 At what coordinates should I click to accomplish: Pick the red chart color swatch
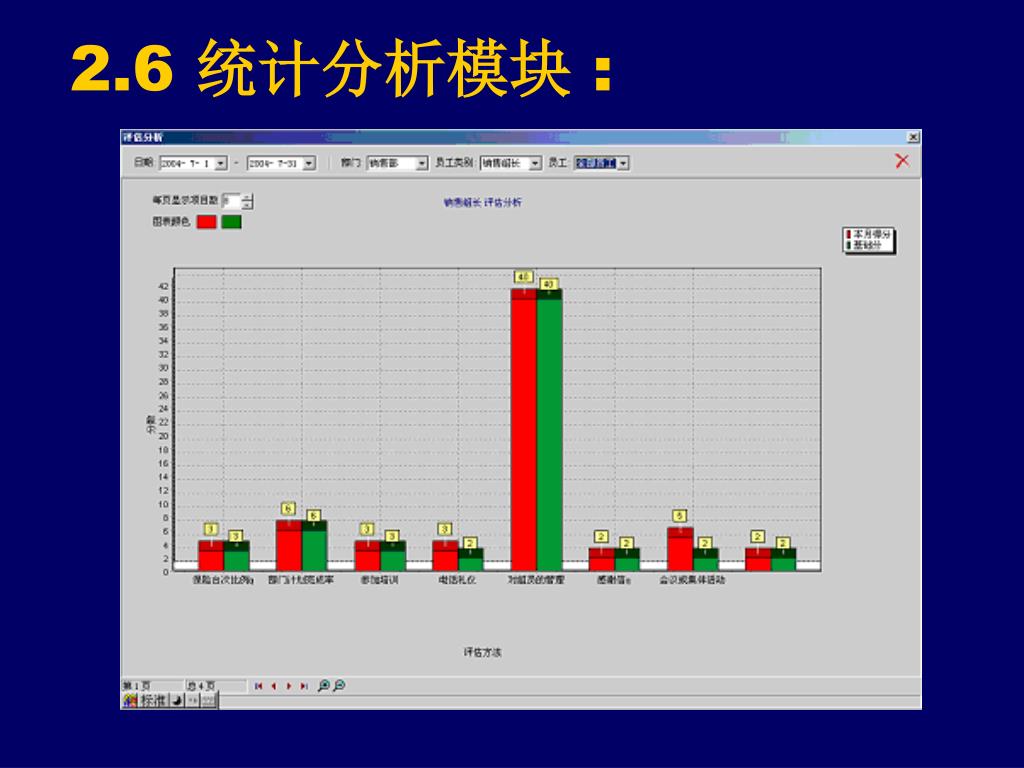[206, 222]
